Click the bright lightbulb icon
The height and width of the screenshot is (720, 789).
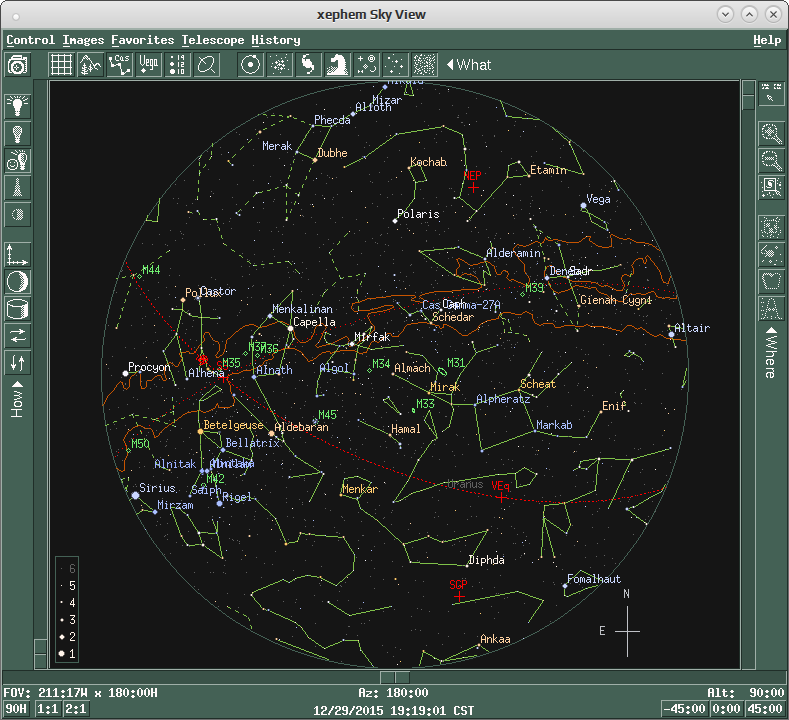pos(18,106)
